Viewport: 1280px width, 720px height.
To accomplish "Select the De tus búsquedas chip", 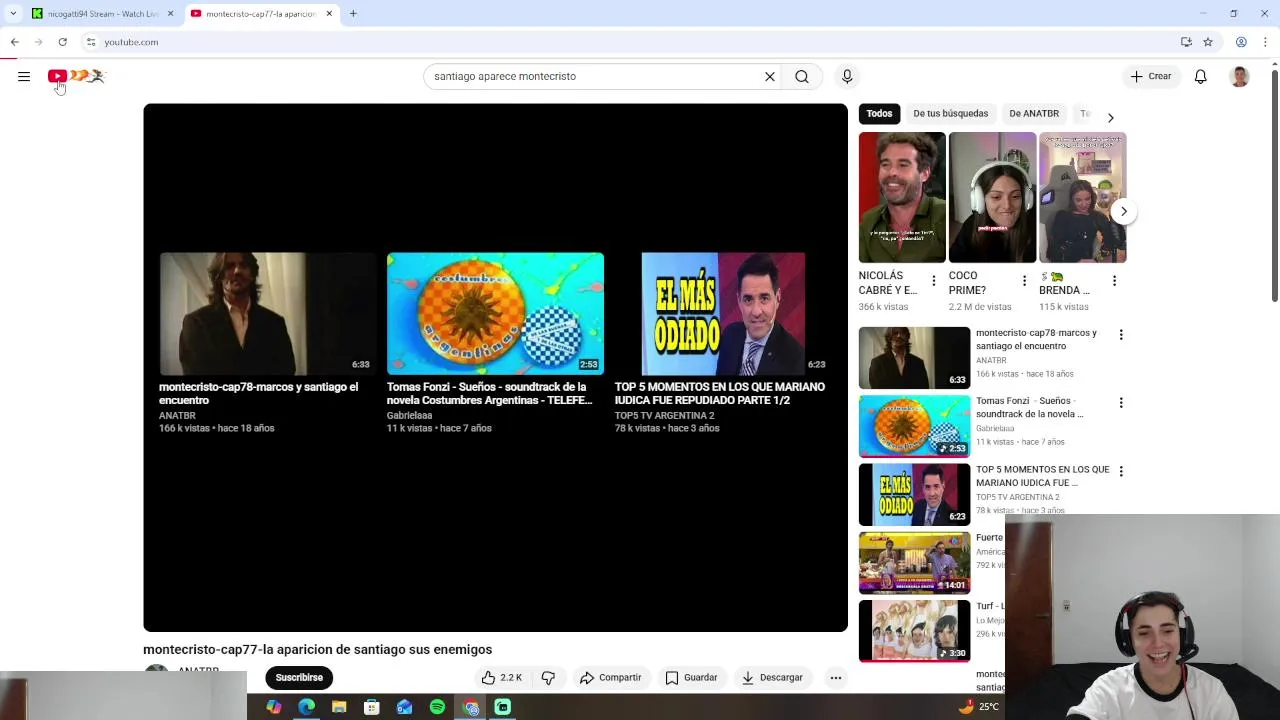I will pyautogui.click(x=950, y=113).
